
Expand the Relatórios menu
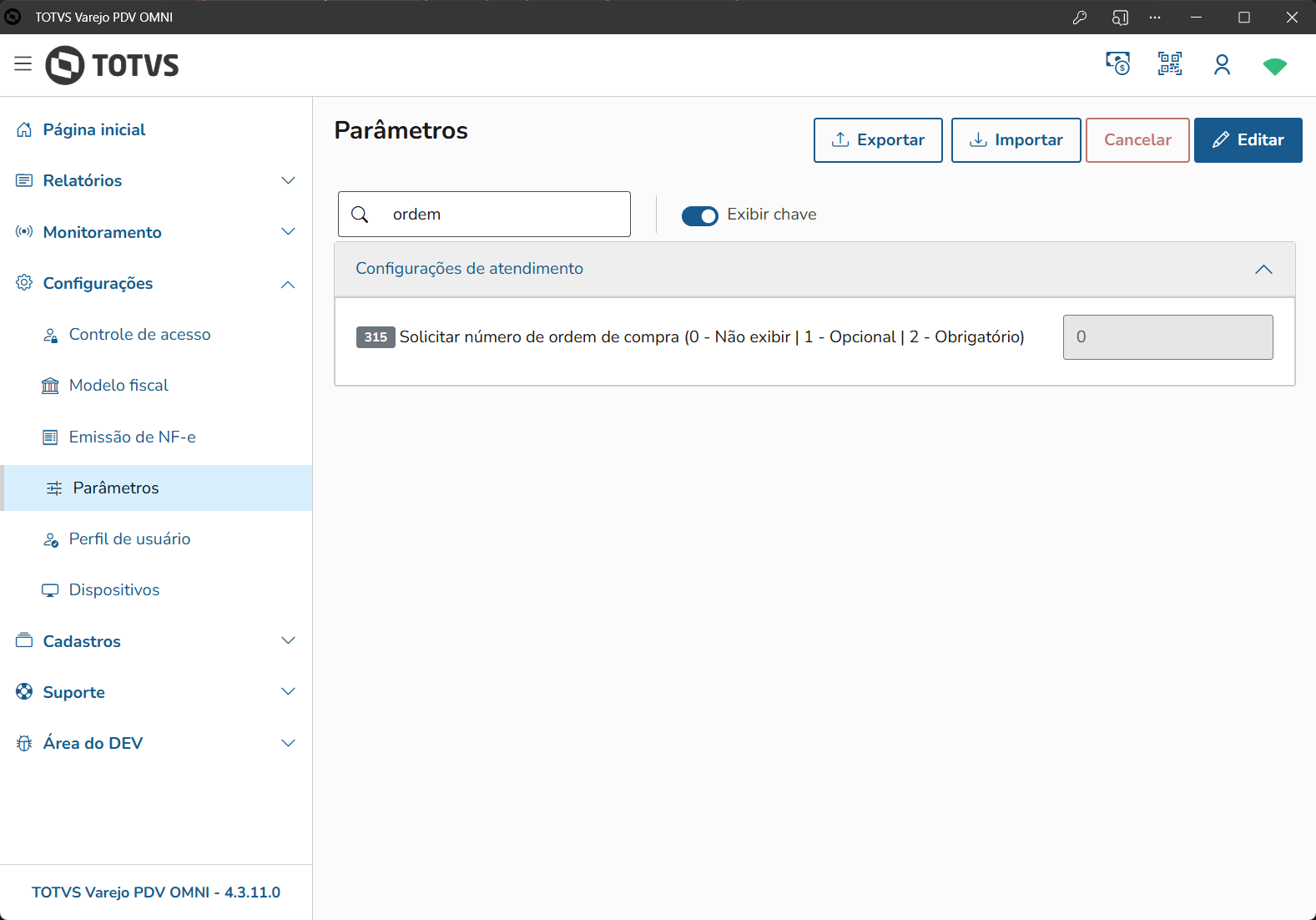[x=156, y=180]
